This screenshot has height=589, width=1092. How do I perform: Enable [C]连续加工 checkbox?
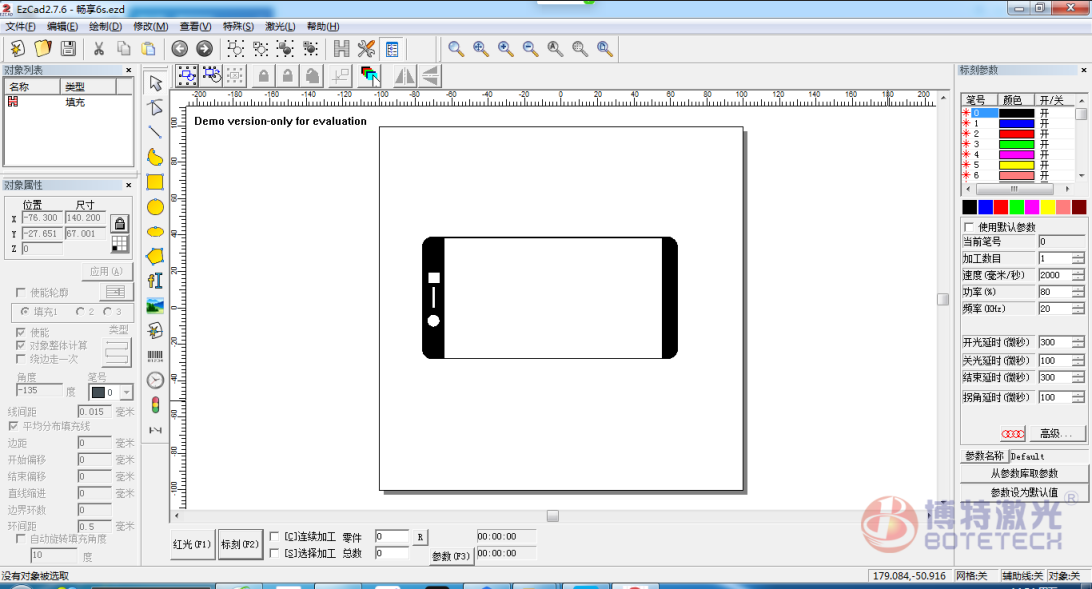click(x=274, y=537)
